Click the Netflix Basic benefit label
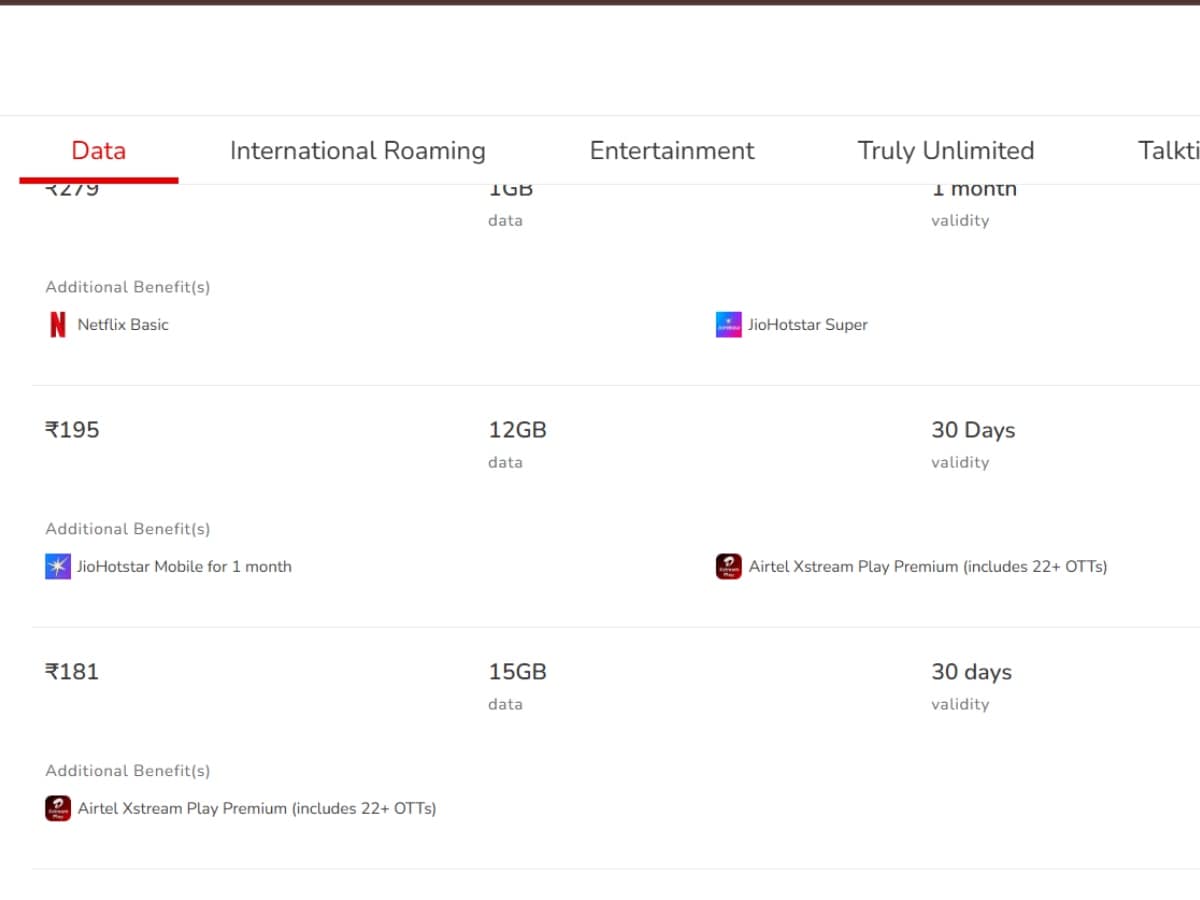This screenshot has width=1200, height=900. click(x=123, y=325)
